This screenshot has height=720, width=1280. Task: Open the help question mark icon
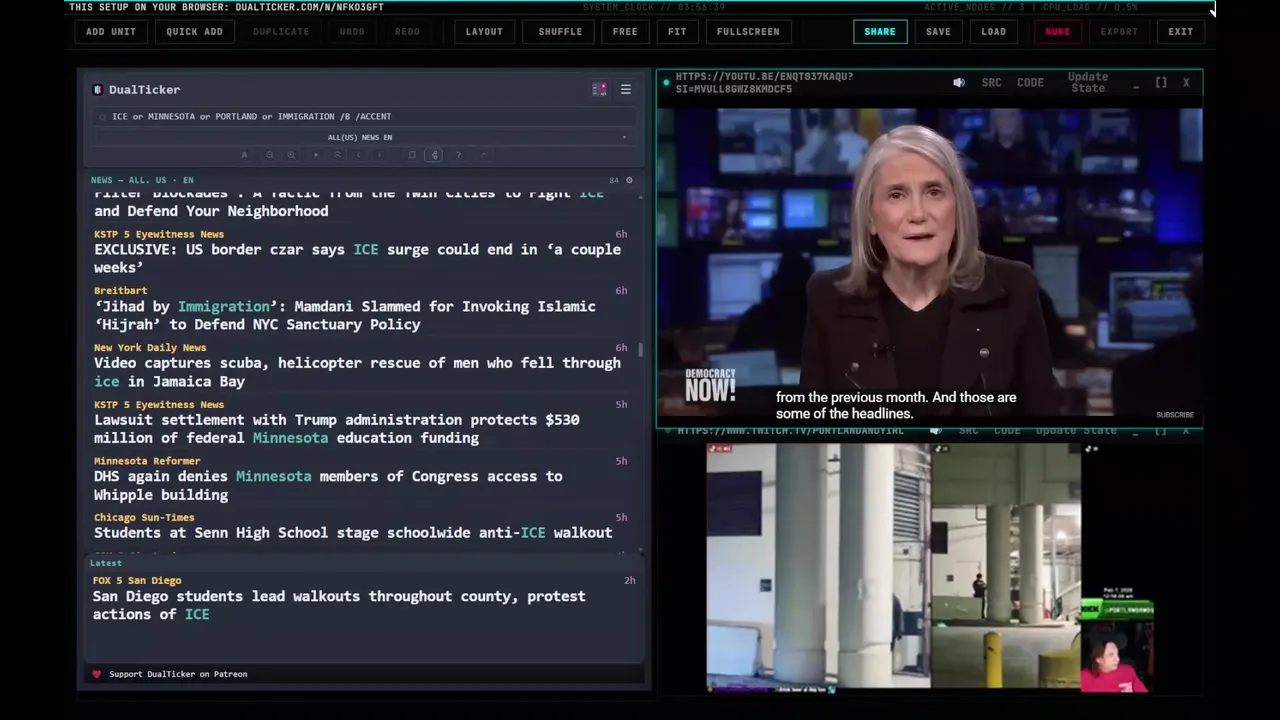(458, 155)
